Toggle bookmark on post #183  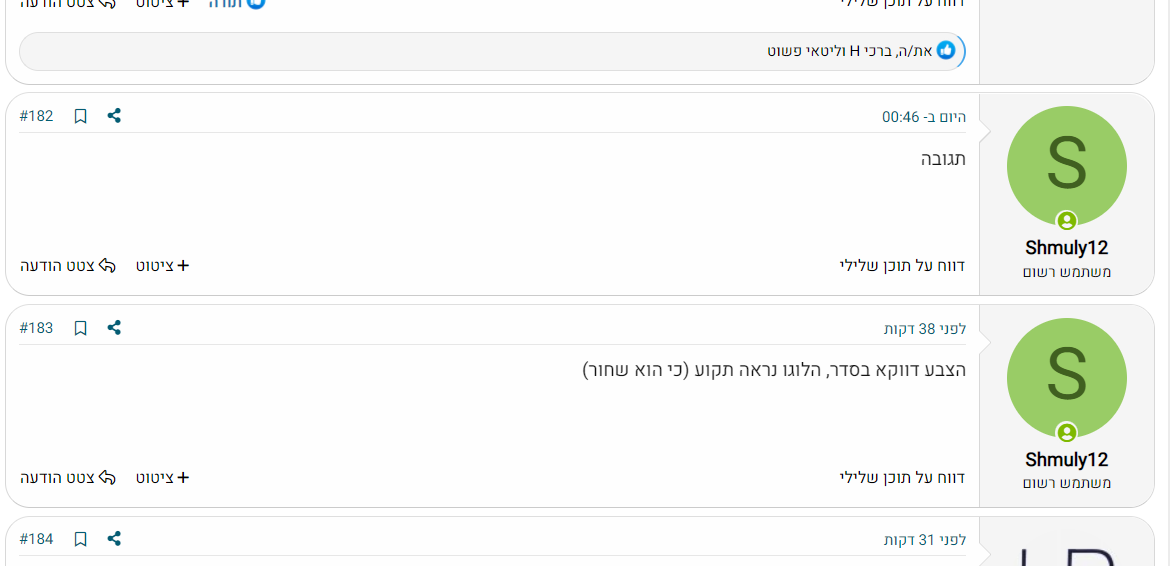[81, 328]
